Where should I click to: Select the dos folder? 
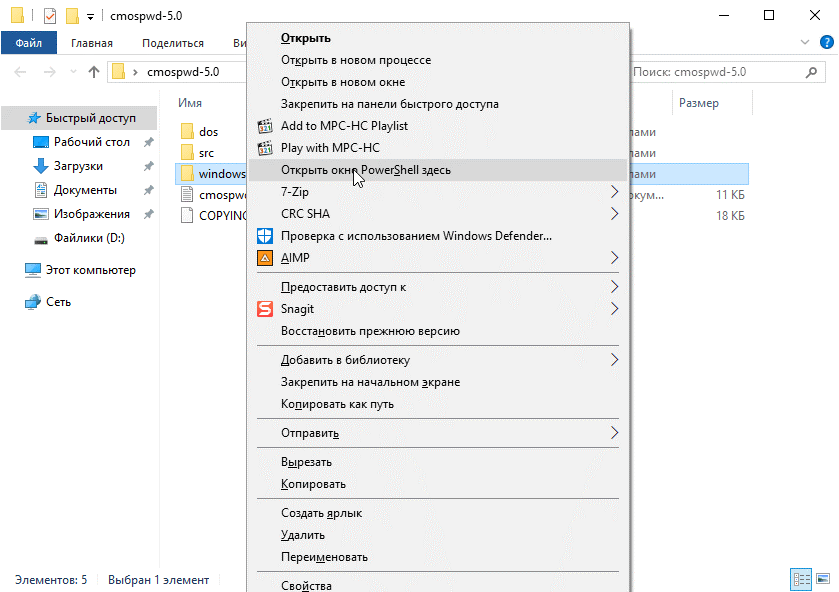208,131
